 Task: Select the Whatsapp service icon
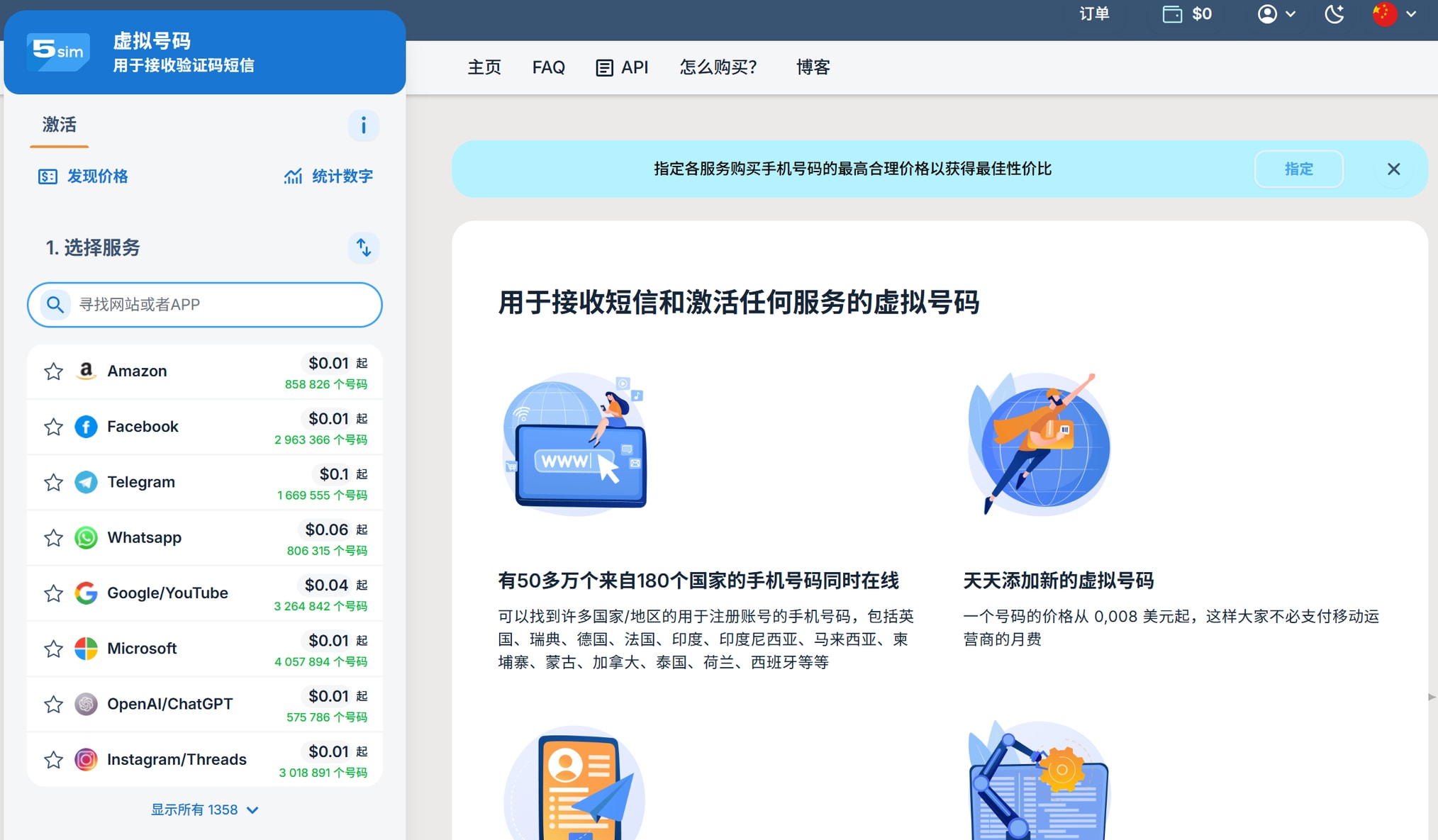[86, 537]
